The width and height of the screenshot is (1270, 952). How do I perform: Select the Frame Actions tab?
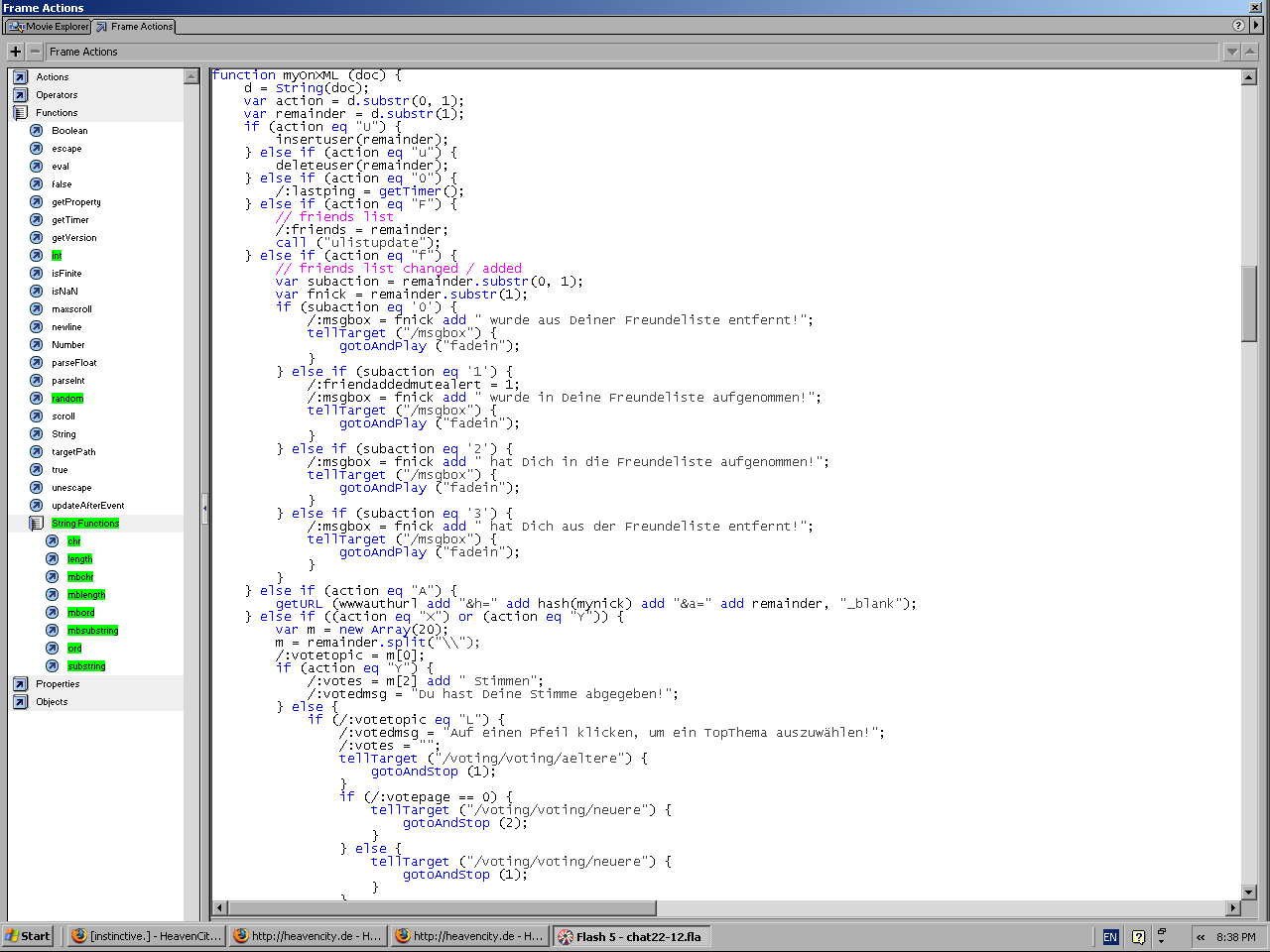[135, 27]
